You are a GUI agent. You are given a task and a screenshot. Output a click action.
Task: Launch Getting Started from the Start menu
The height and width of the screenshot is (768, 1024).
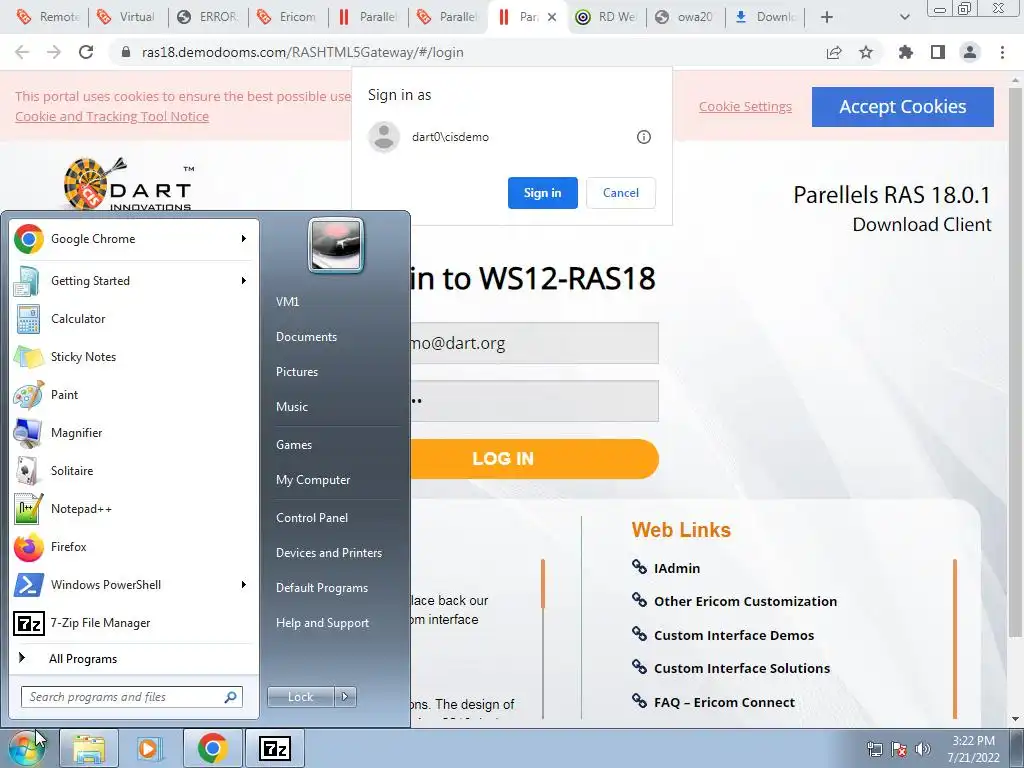click(x=134, y=281)
